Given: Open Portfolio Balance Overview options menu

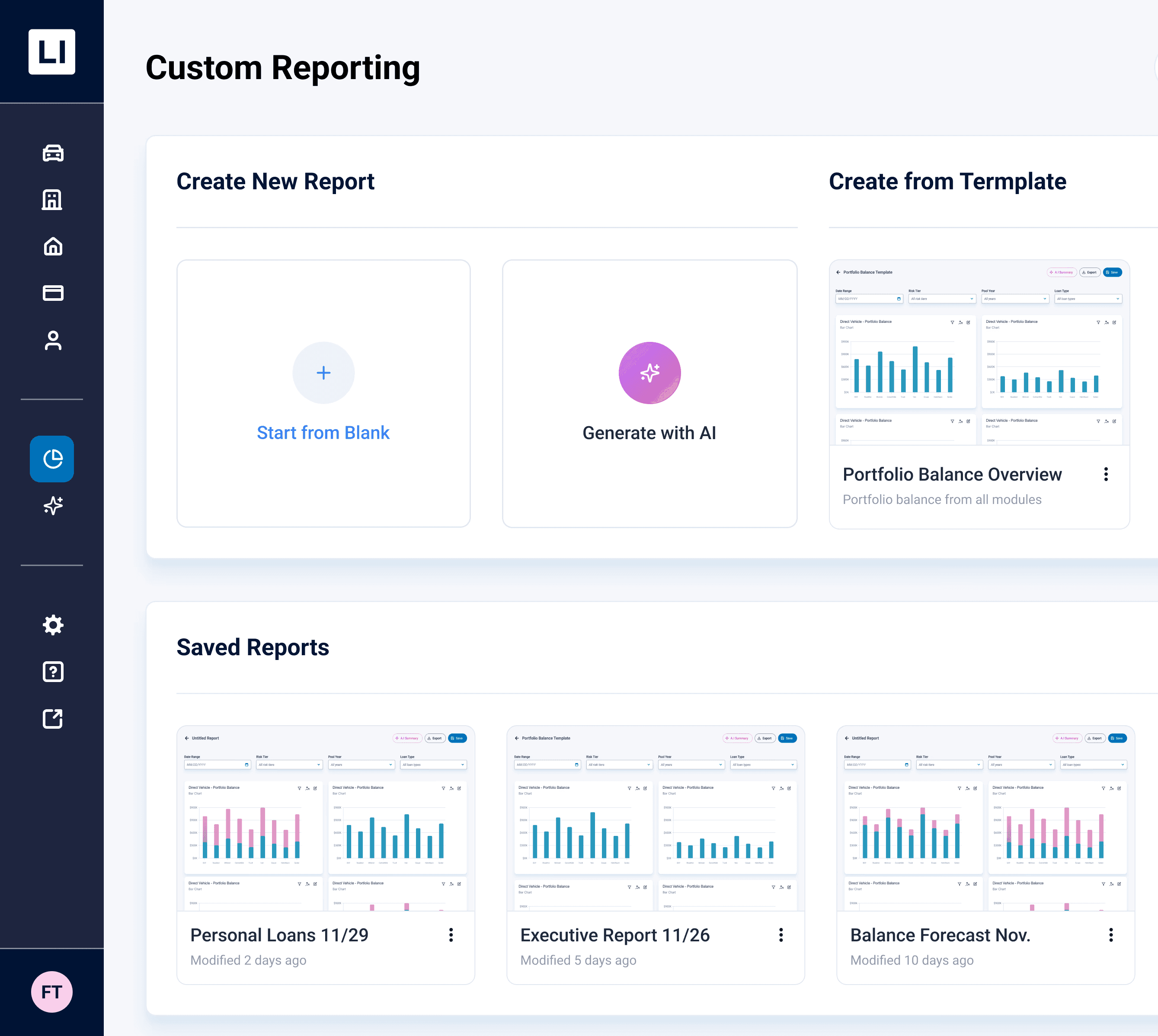Looking at the screenshot, I should [x=1106, y=475].
